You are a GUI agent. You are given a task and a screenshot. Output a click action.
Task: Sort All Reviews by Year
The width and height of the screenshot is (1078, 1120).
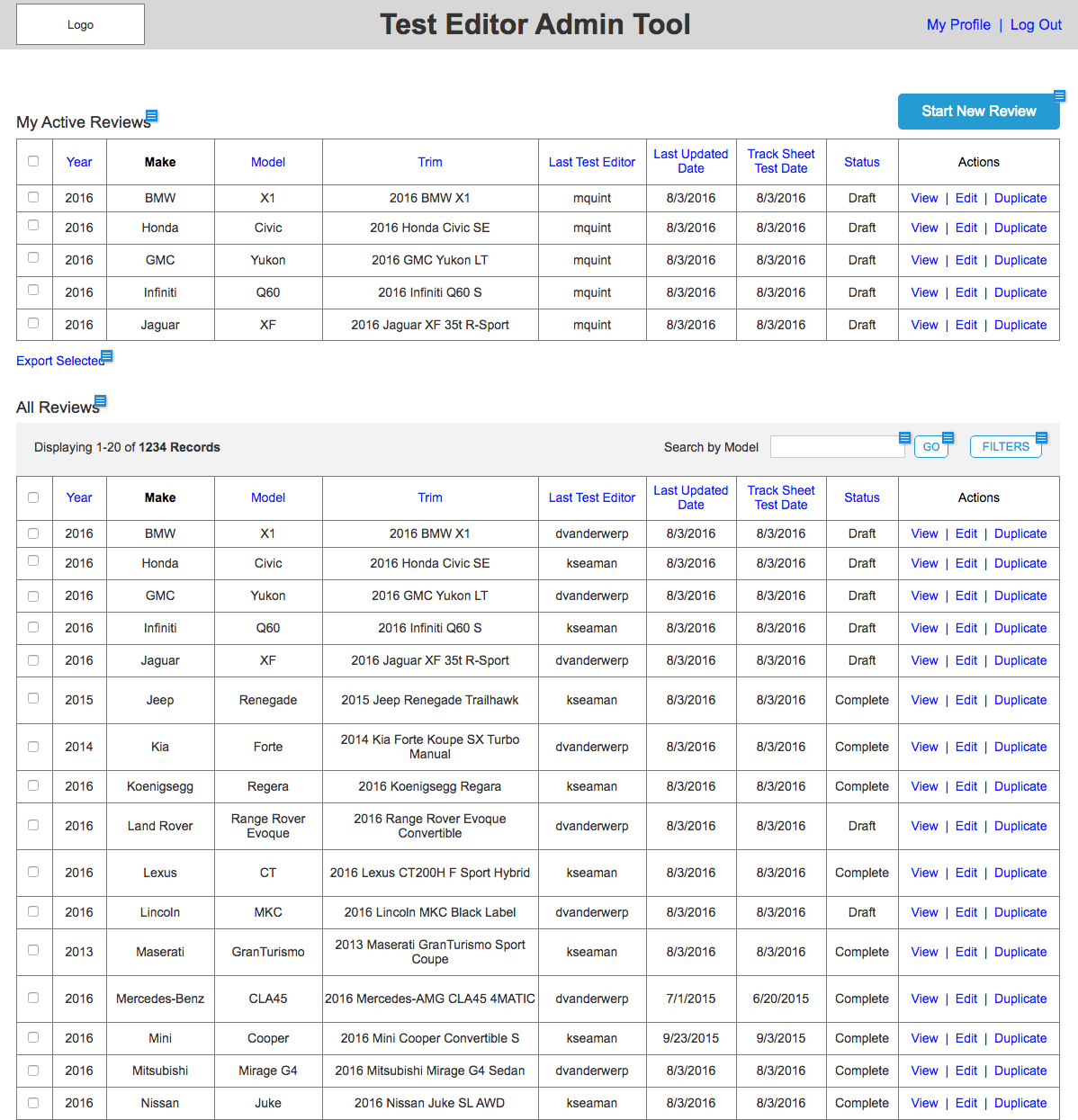79,497
